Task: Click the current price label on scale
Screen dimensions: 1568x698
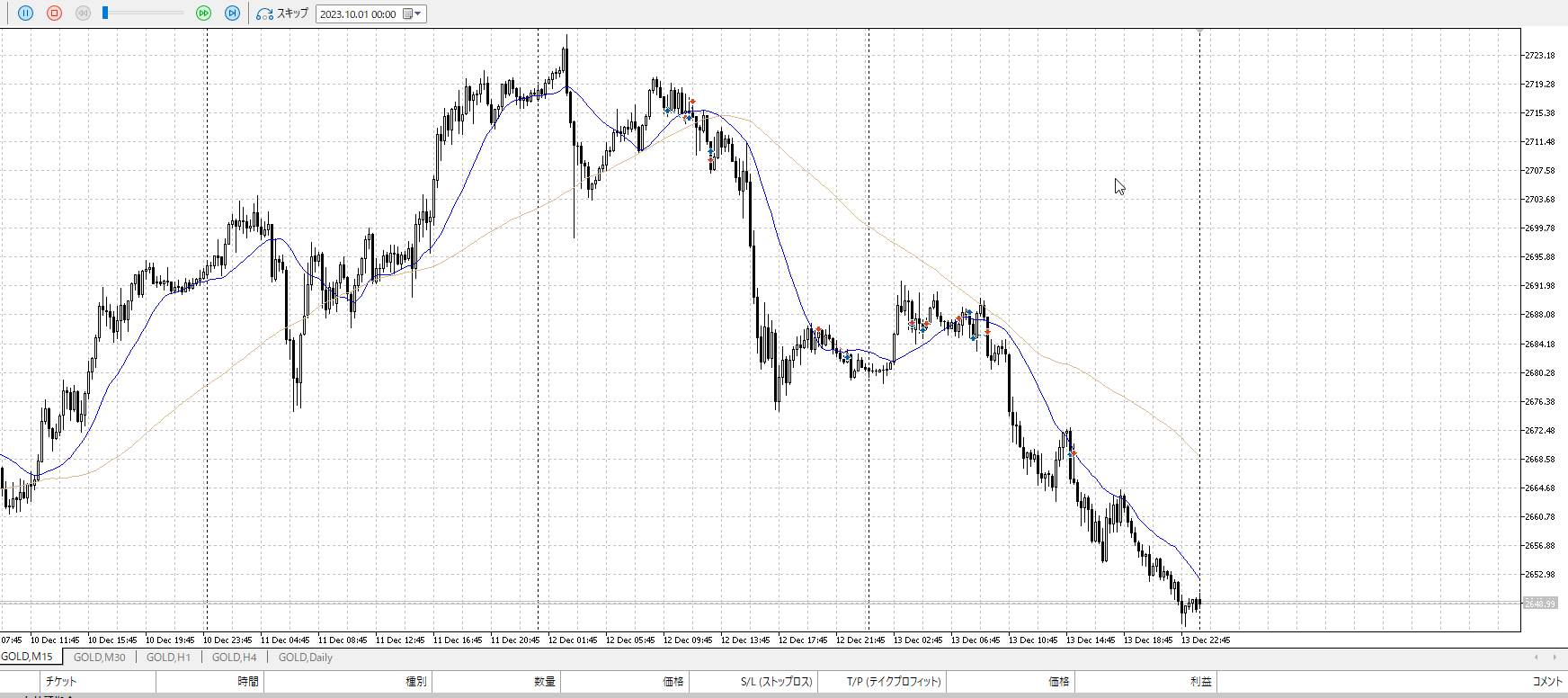Action: [x=1539, y=604]
